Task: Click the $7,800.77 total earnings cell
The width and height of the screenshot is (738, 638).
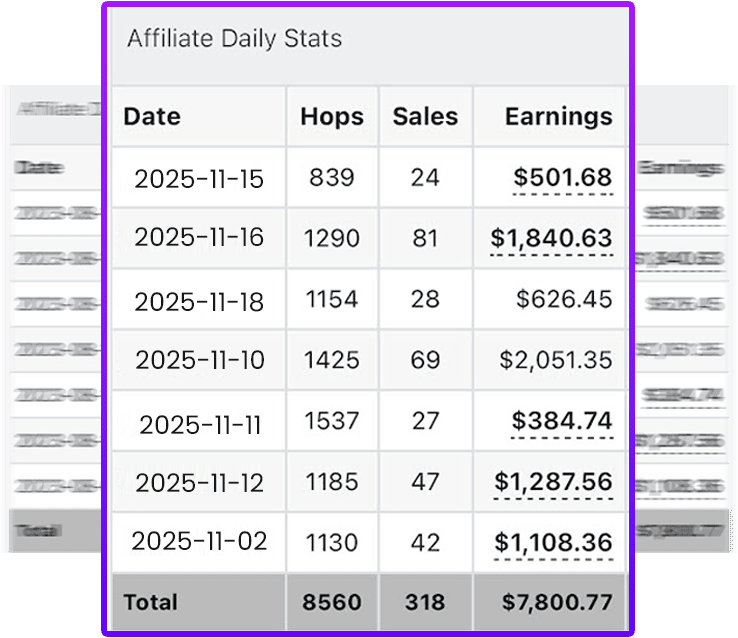Action: pos(558,602)
